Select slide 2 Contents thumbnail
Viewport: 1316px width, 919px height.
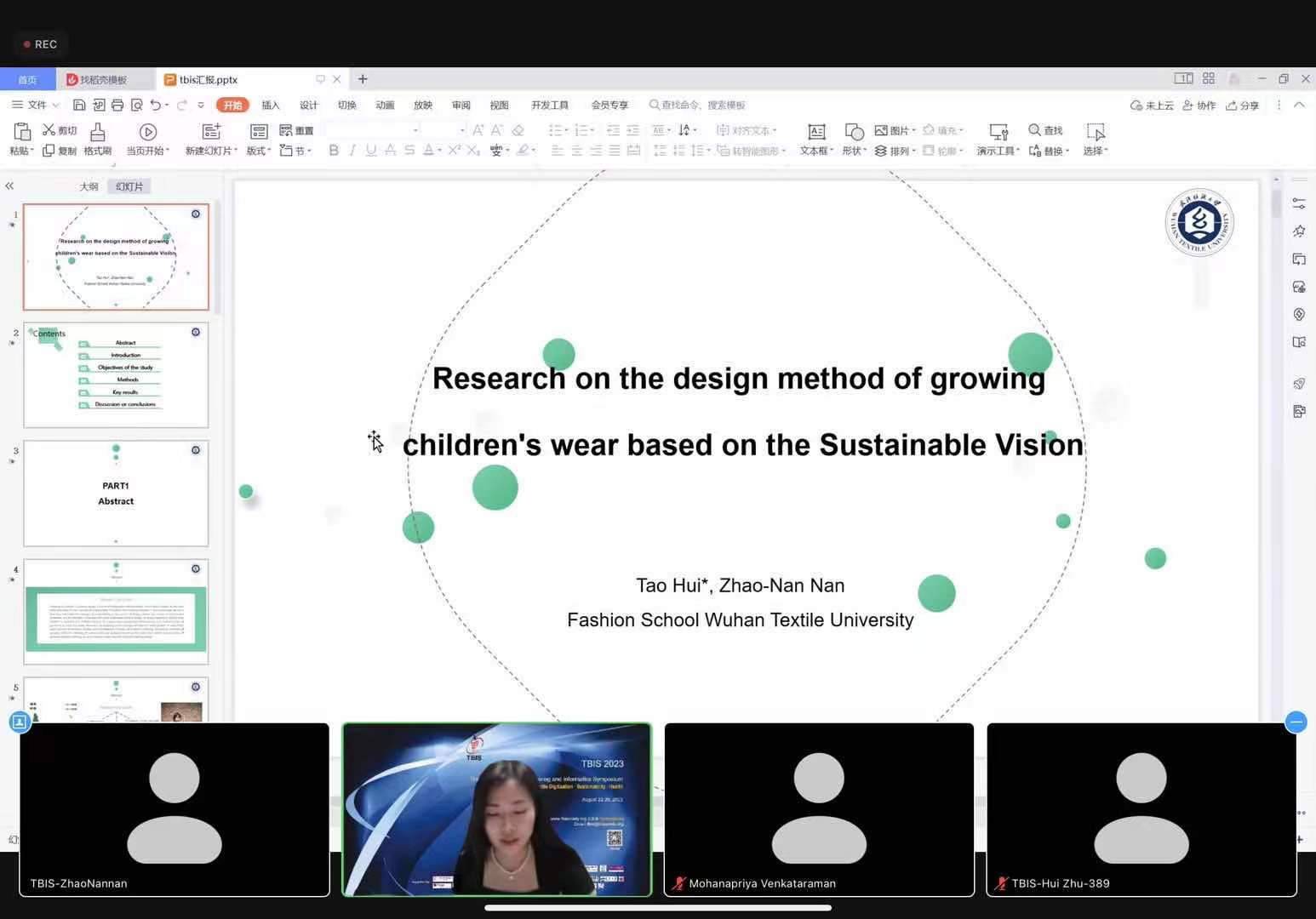coord(116,375)
